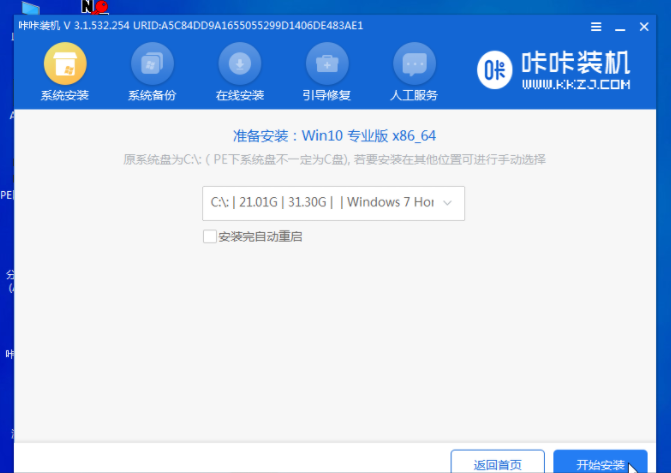This screenshot has height=473, width=671.
Task: Select the 在线安装 download icon
Action: (x=240, y=65)
